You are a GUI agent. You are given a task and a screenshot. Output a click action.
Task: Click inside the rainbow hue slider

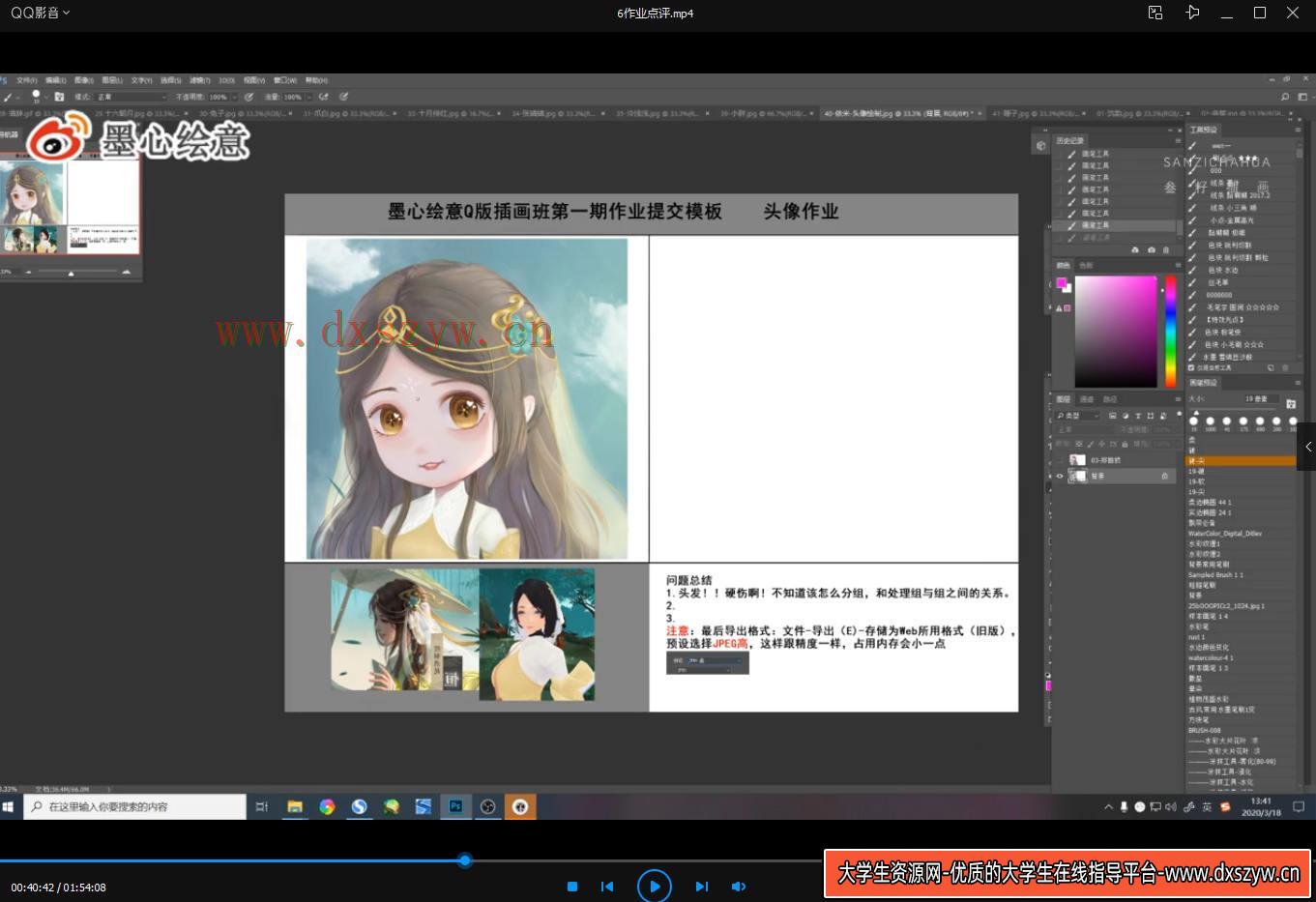point(1171,332)
